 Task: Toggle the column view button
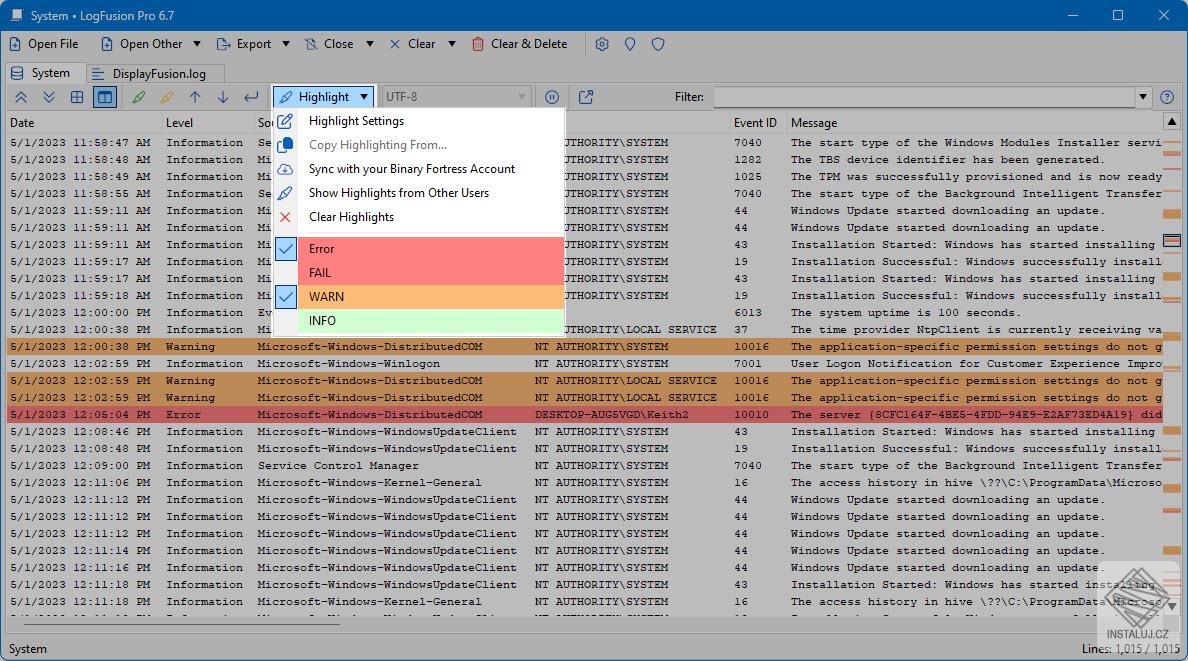click(105, 97)
